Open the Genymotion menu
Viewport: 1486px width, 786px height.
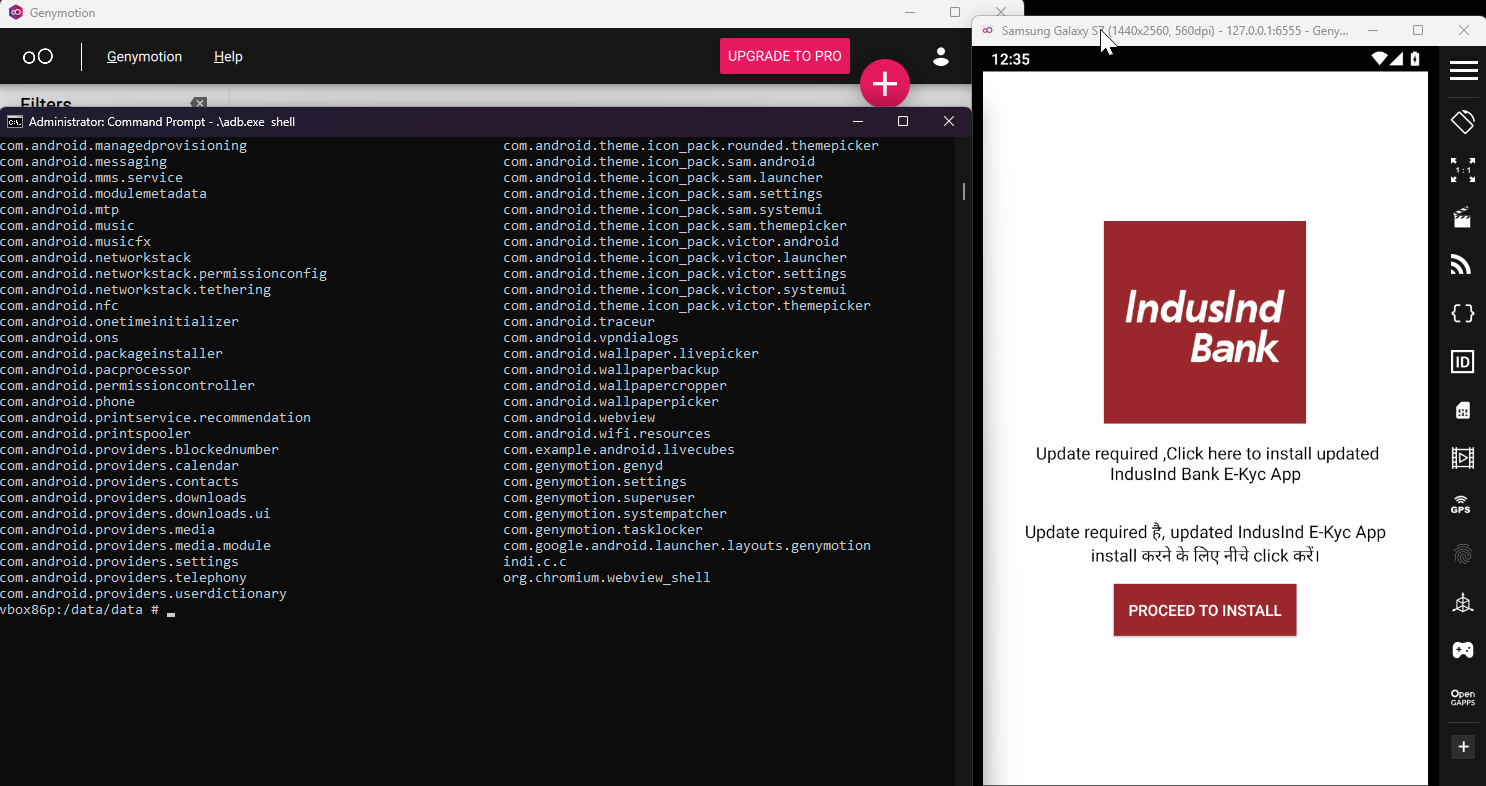[x=144, y=57]
